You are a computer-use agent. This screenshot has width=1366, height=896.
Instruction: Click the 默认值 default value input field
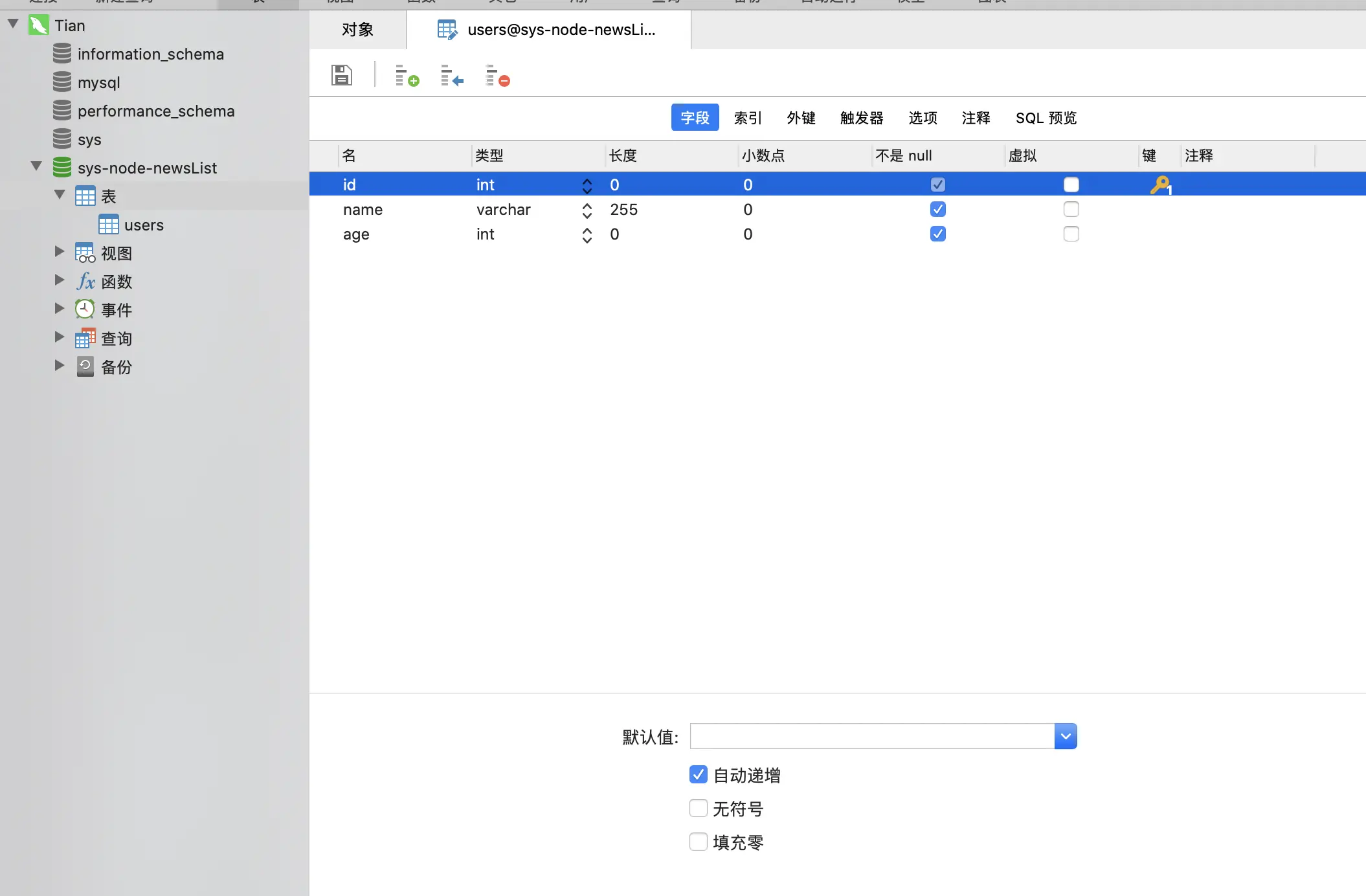click(x=871, y=736)
